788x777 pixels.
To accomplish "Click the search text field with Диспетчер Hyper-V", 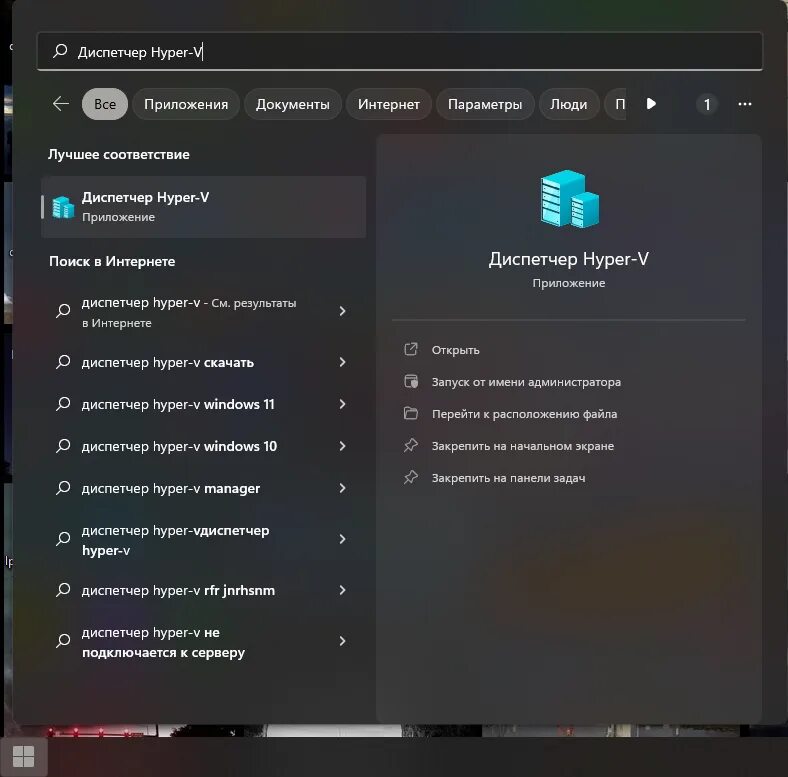I will click(400, 51).
